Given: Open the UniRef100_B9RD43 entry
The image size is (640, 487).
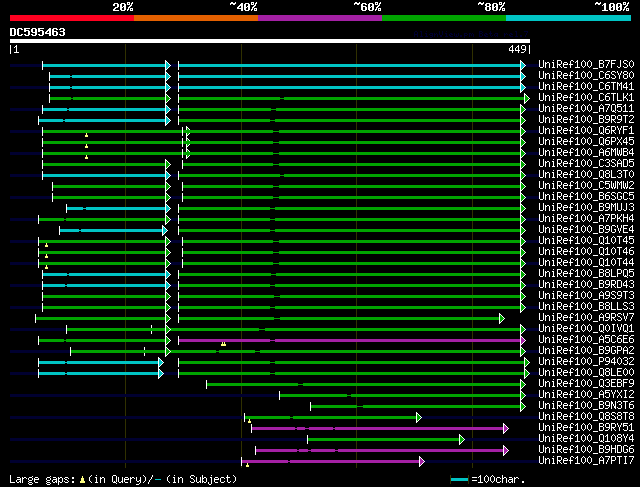Looking at the screenshot, I should (586, 285).
